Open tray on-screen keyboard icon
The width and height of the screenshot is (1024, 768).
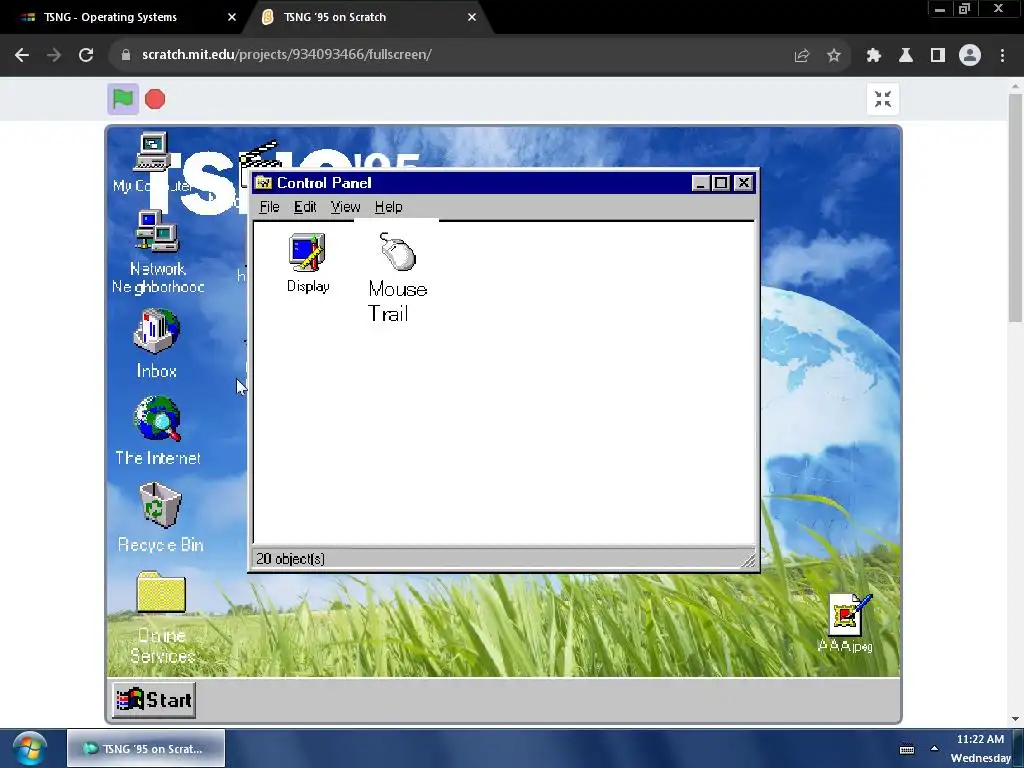tap(907, 749)
